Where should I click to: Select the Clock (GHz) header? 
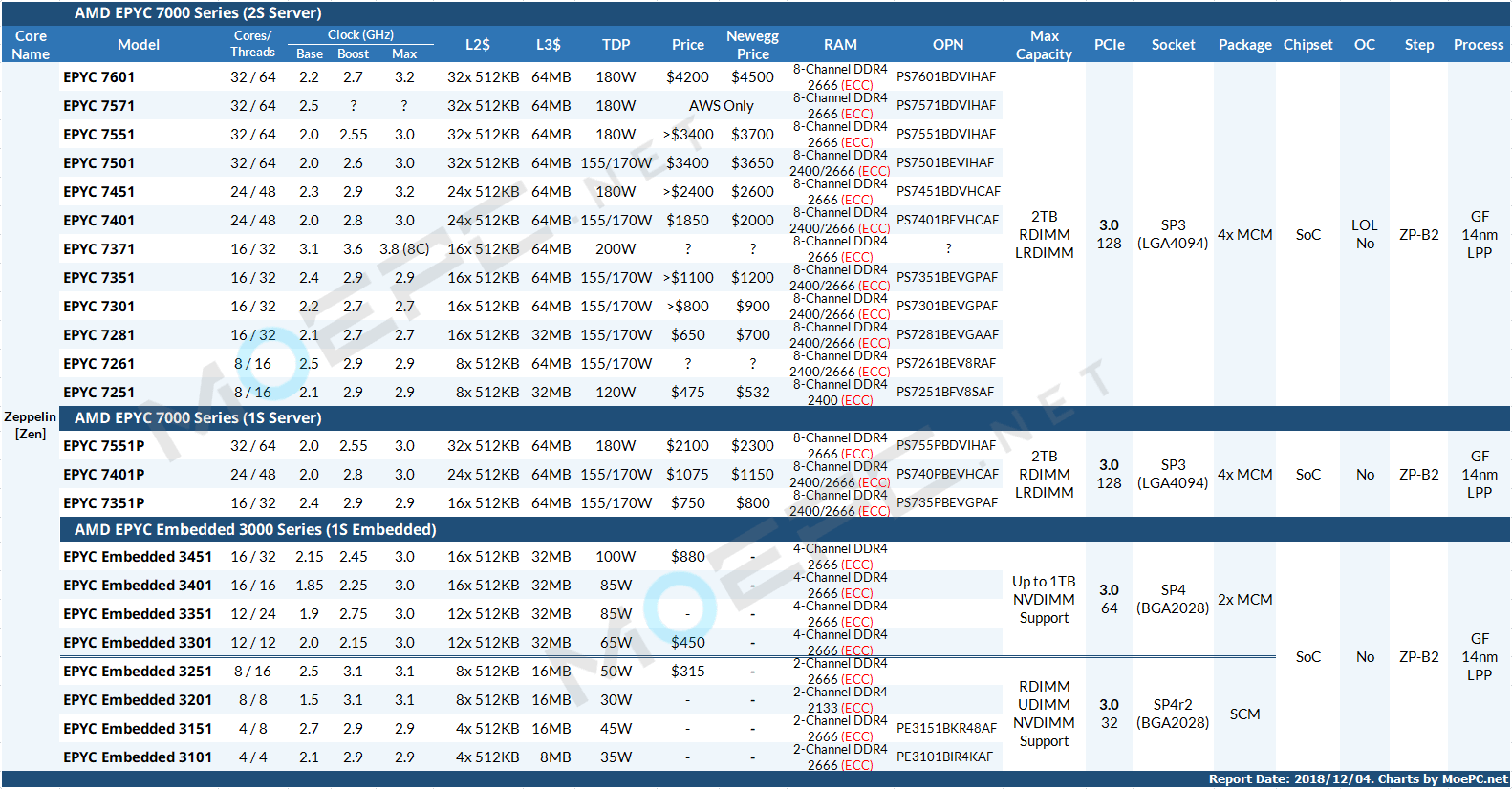coord(360,34)
